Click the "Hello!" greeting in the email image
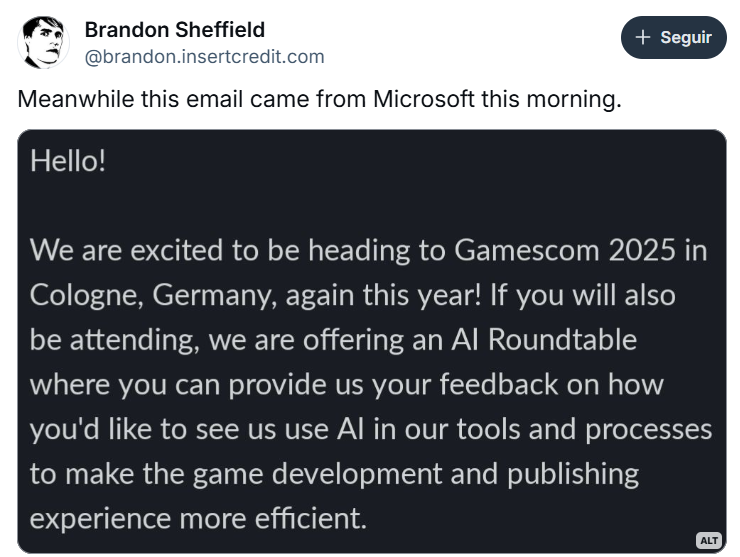 [68, 161]
